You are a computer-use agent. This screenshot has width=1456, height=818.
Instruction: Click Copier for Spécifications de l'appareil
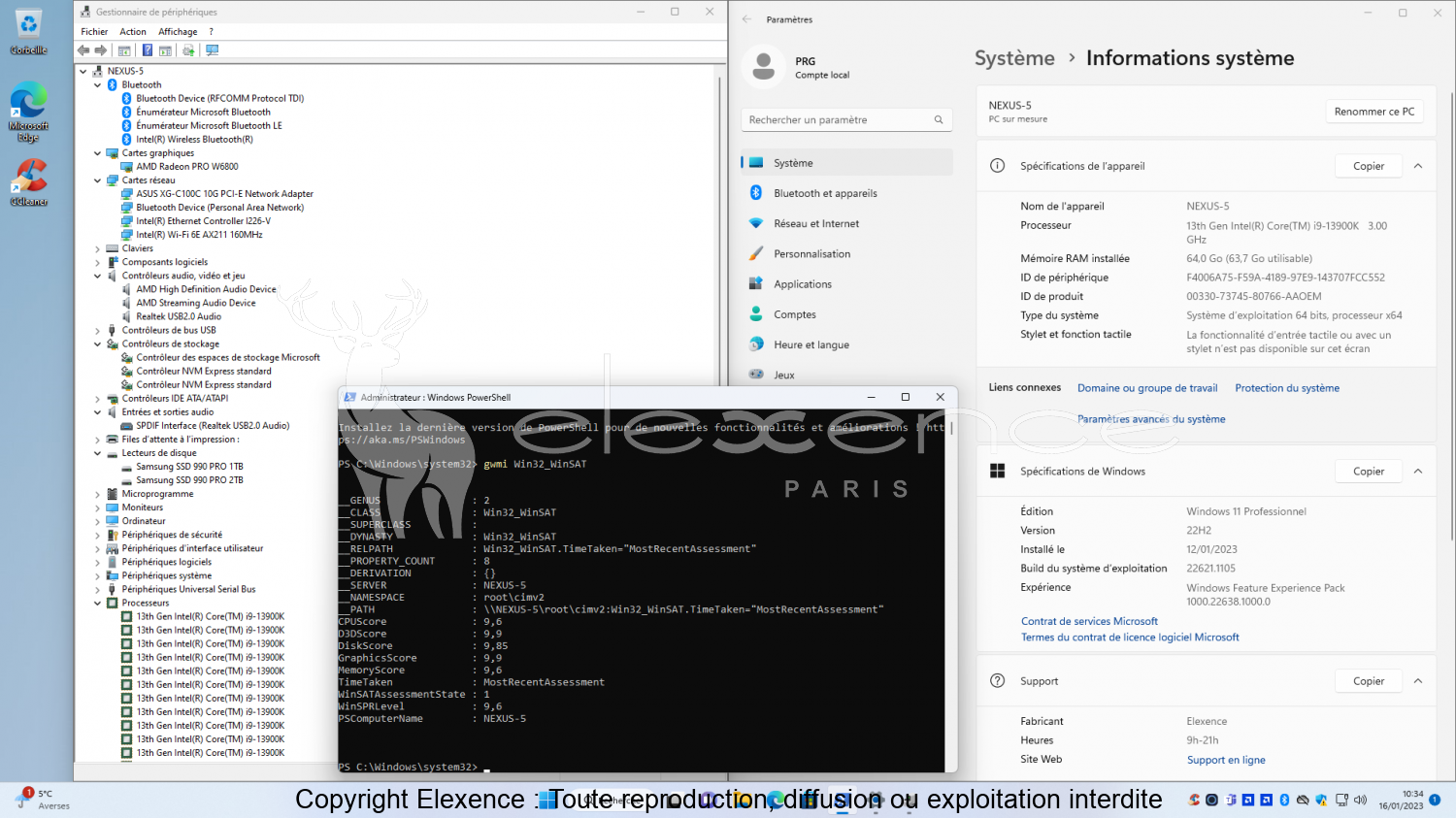point(1369,166)
